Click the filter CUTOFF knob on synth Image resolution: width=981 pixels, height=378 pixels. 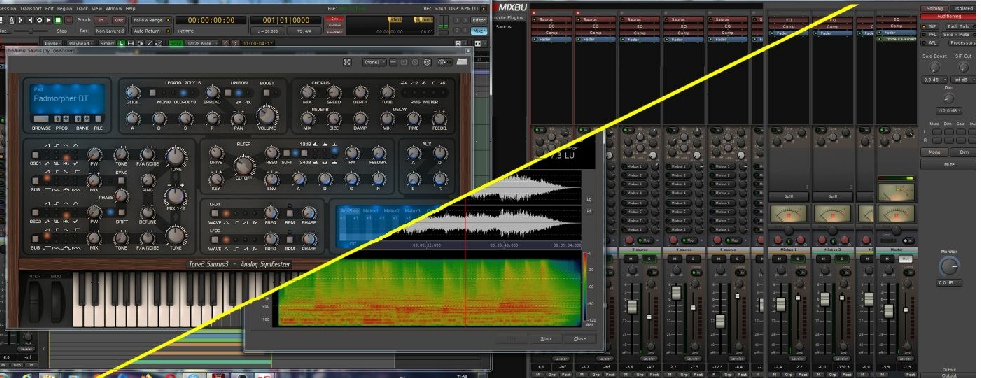pos(244,165)
